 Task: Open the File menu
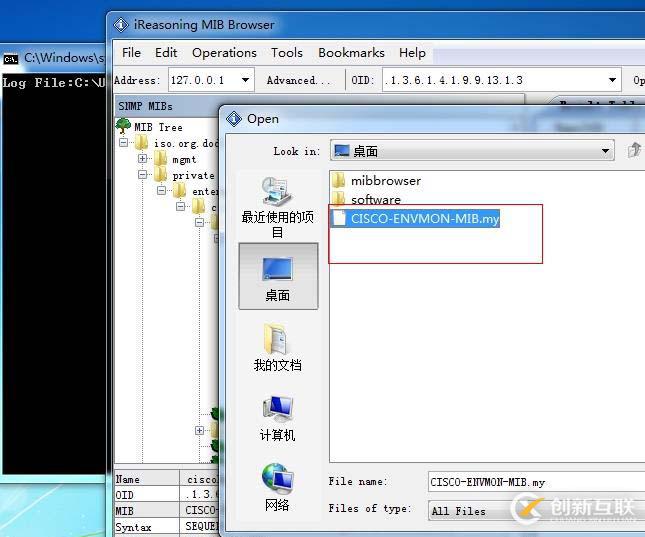[x=131, y=53]
